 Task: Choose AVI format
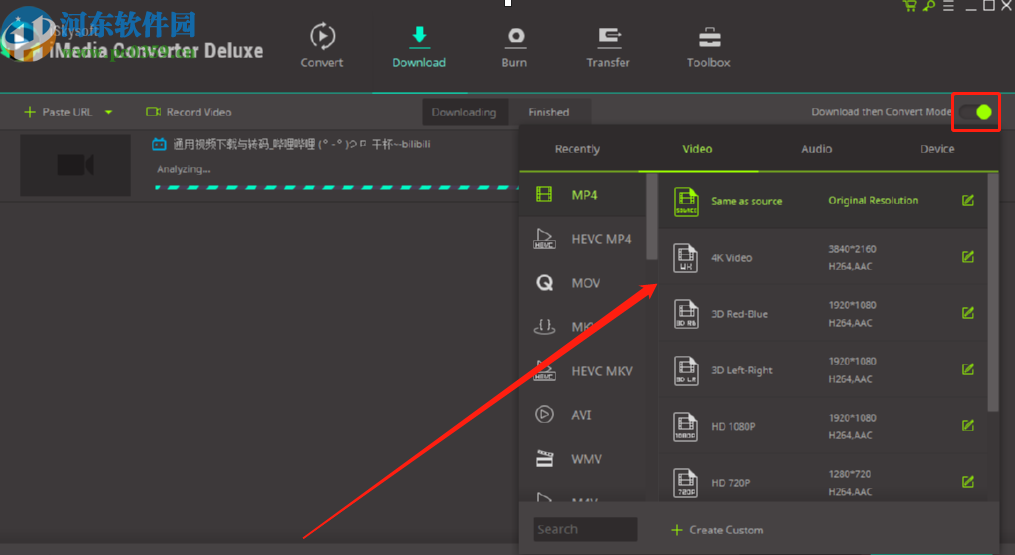583,415
